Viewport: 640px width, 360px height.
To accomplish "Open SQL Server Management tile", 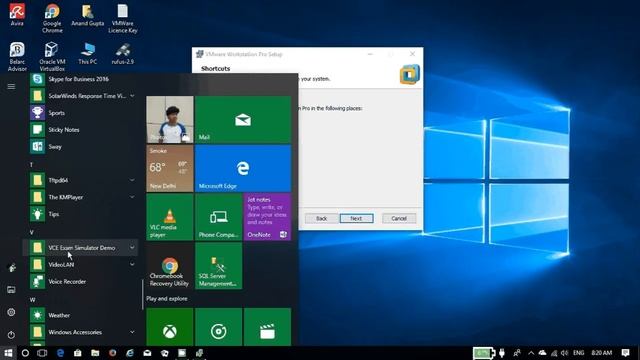I will tap(218, 266).
